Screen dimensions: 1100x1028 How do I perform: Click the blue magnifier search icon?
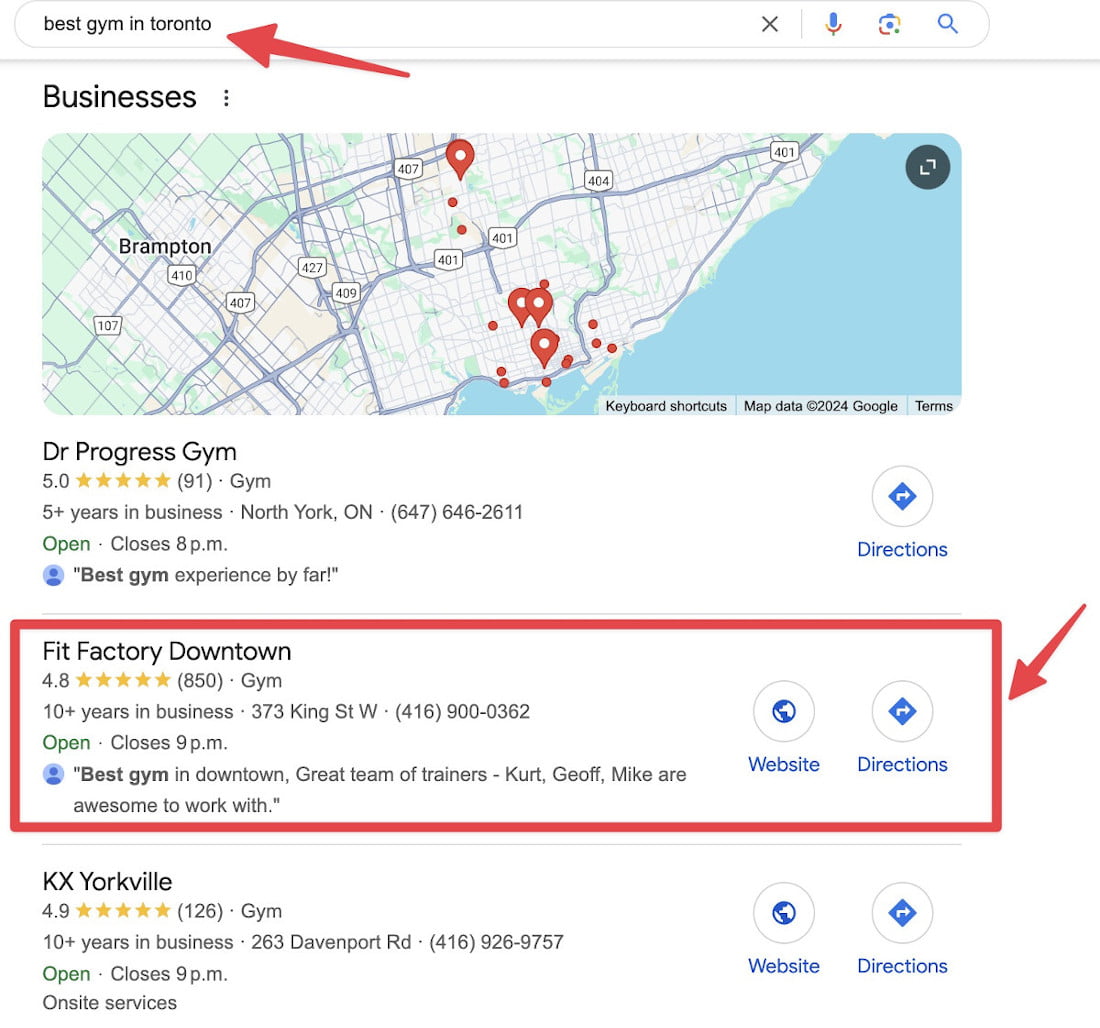tap(947, 24)
